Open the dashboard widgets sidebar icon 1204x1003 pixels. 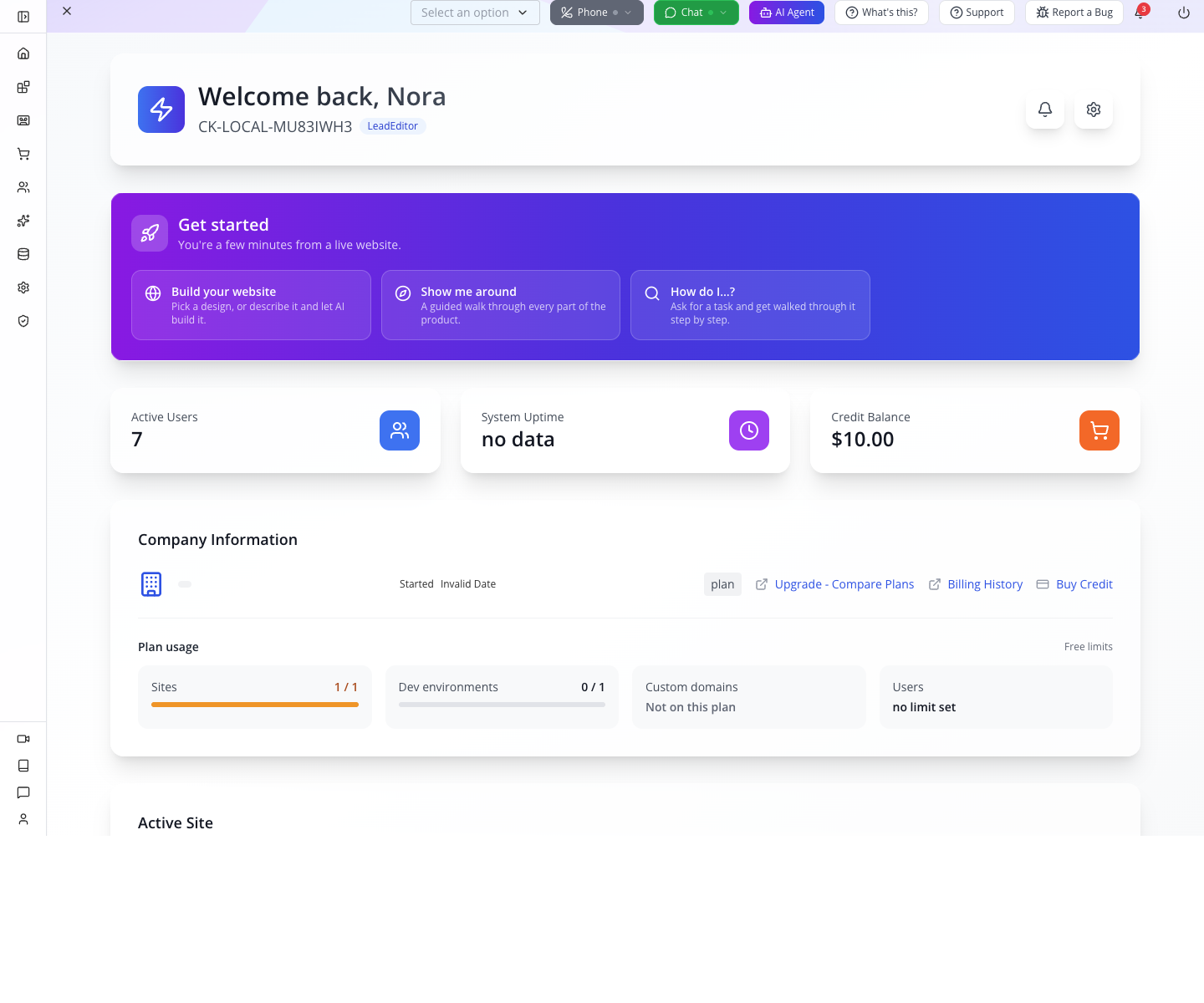click(23, 87)
